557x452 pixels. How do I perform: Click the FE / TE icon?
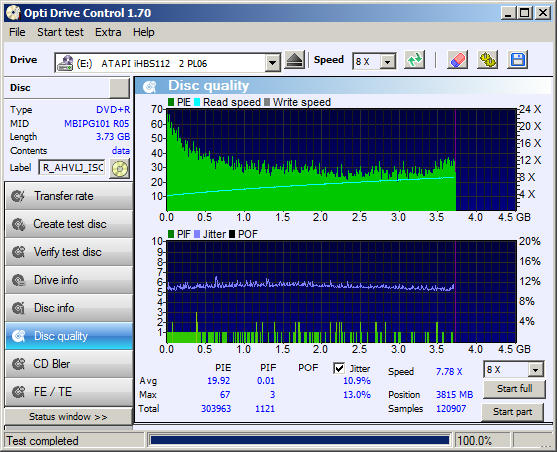(x=18, y=392)
